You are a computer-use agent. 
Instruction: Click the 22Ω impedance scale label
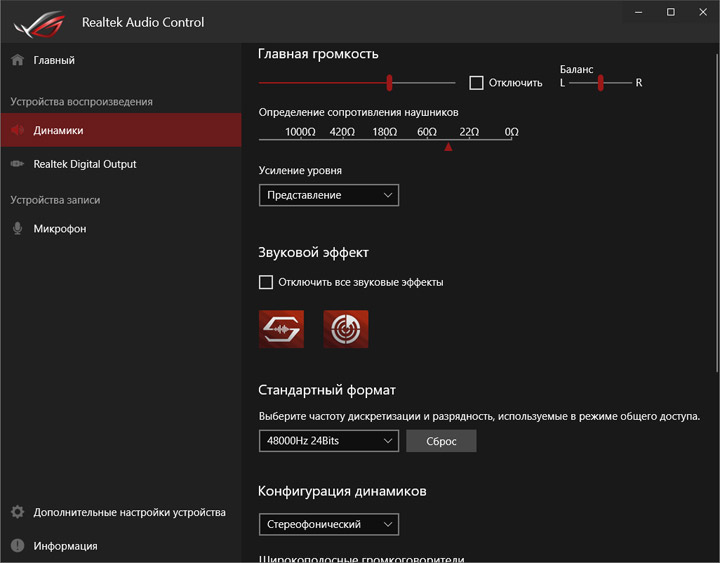pos(469,132)
